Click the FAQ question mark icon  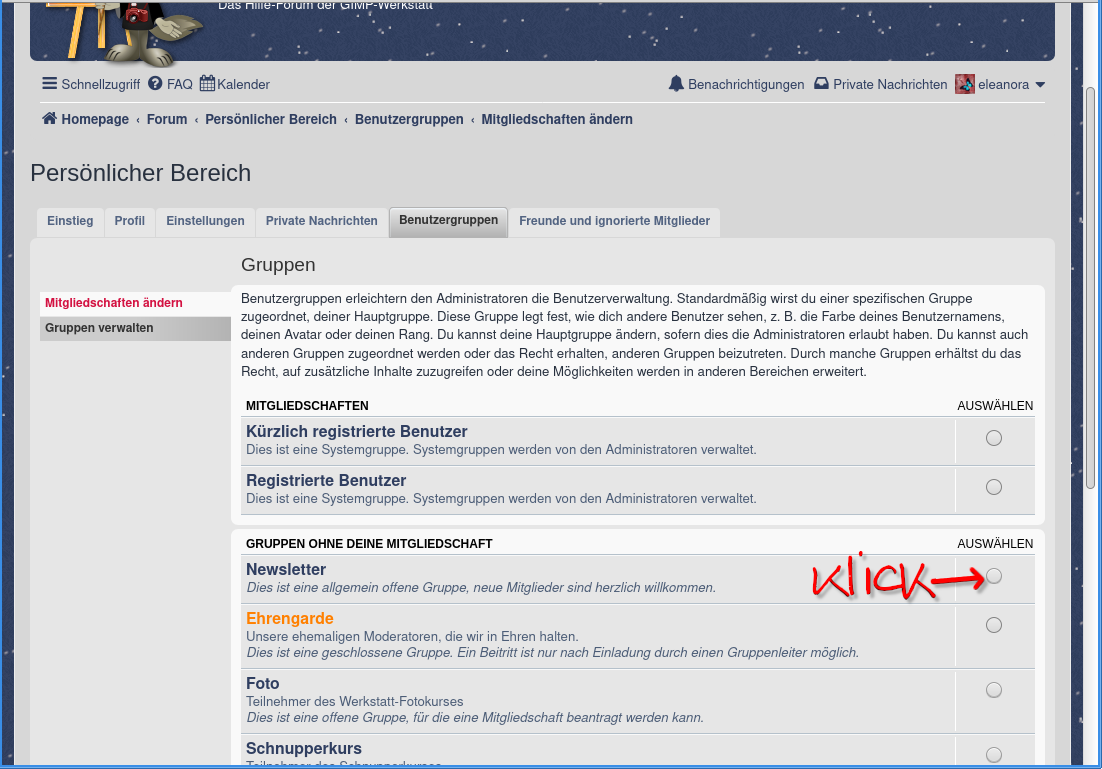point(155,84)
